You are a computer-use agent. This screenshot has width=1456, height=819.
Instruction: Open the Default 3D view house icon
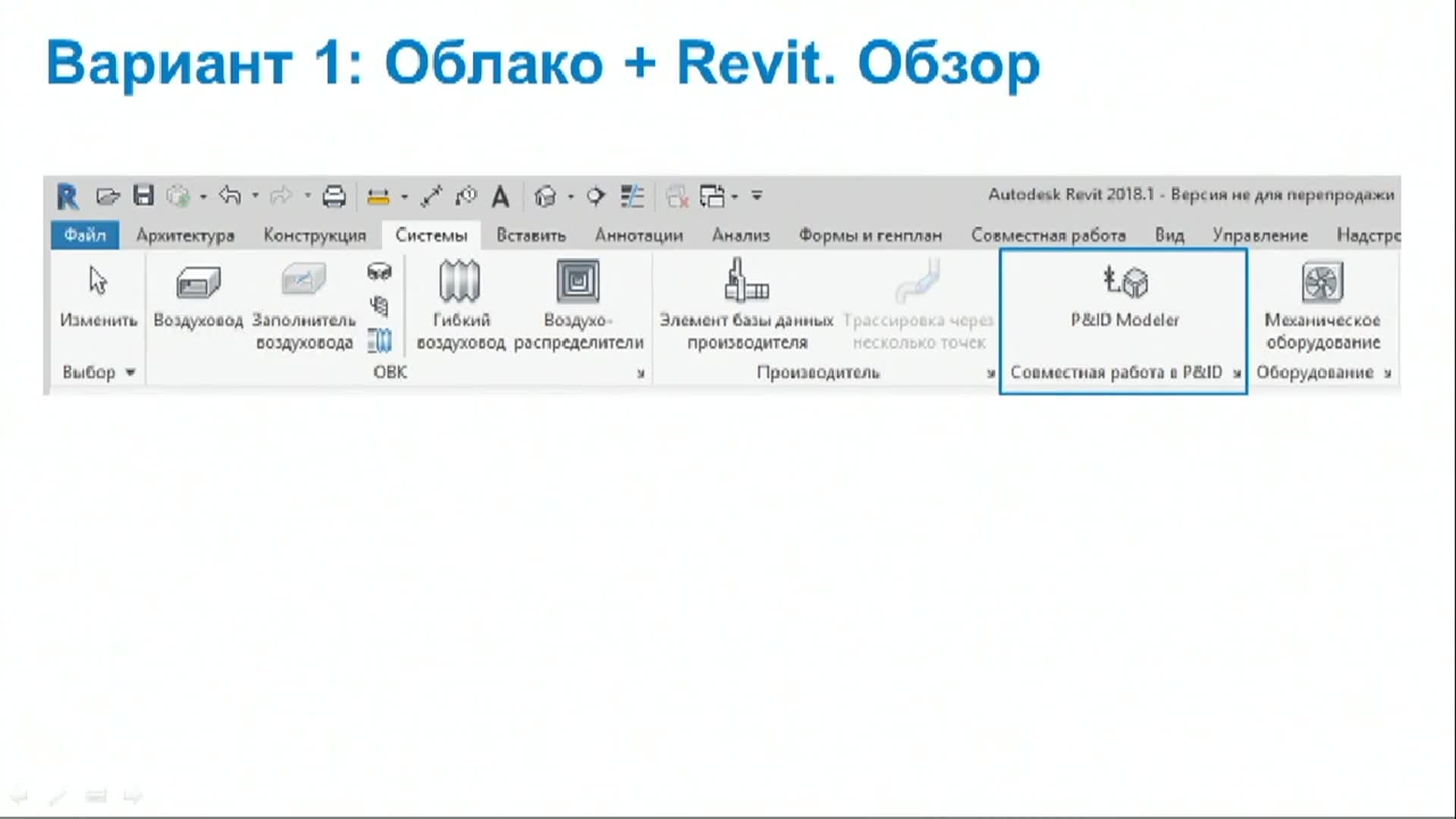click(545, 196)
